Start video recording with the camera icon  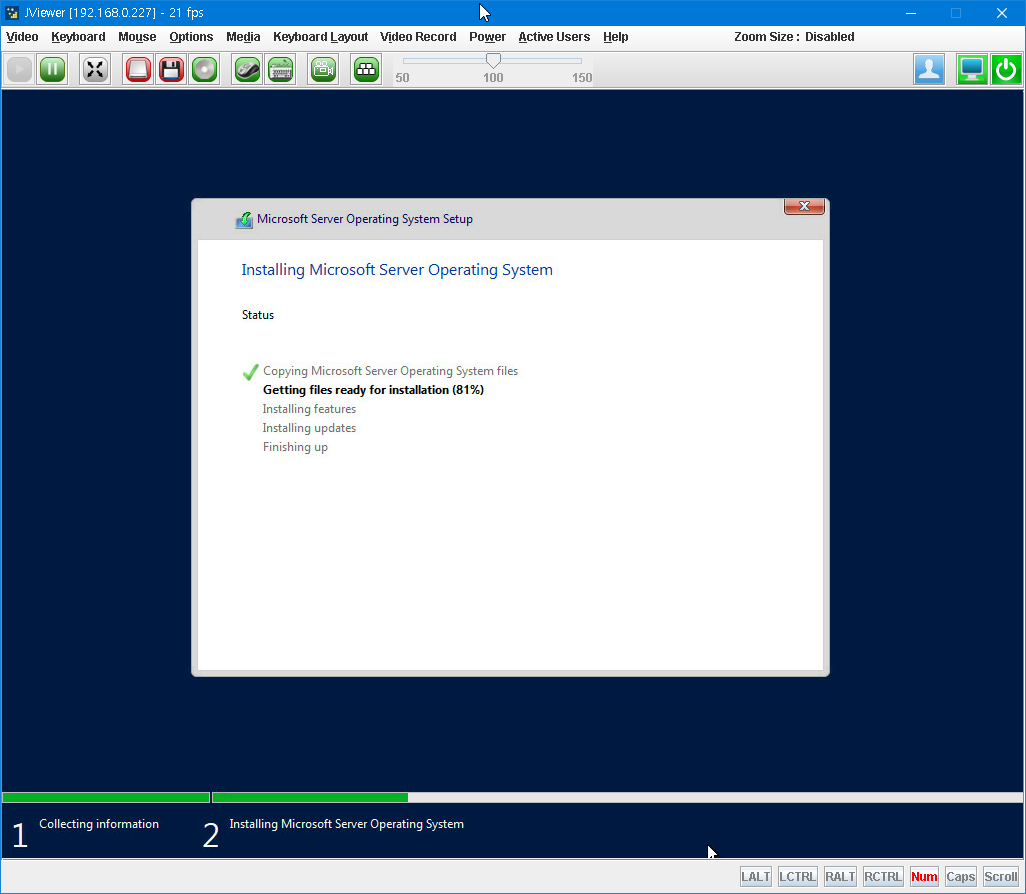(x=323, y=69)
